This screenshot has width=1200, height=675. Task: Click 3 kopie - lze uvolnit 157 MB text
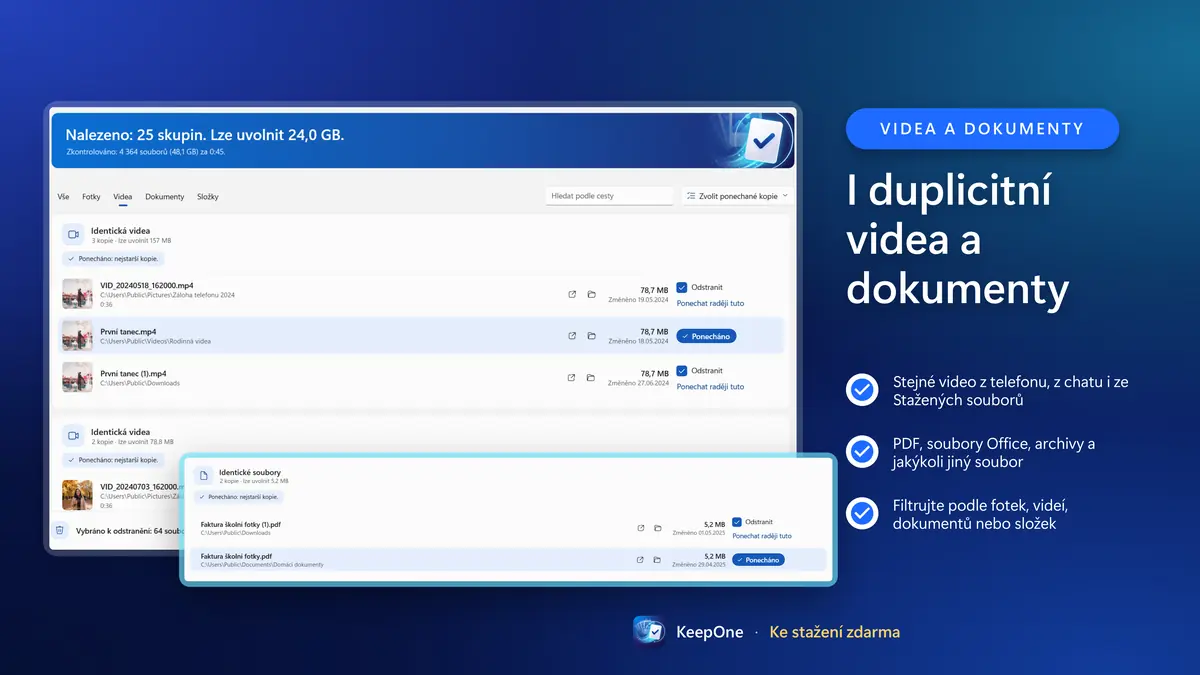pyautogui.click(x=131, y=241)
